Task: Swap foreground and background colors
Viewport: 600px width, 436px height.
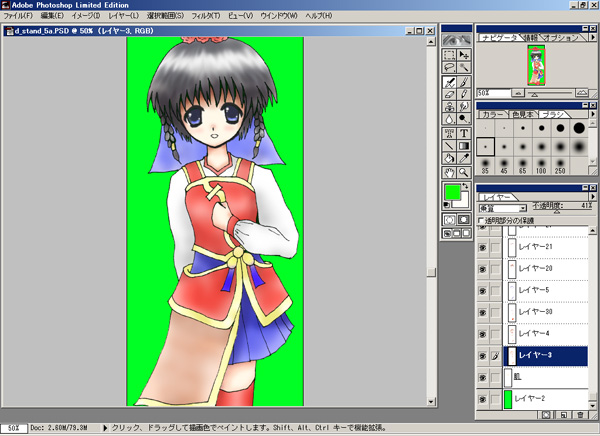Action: click(x=465, y=186)
